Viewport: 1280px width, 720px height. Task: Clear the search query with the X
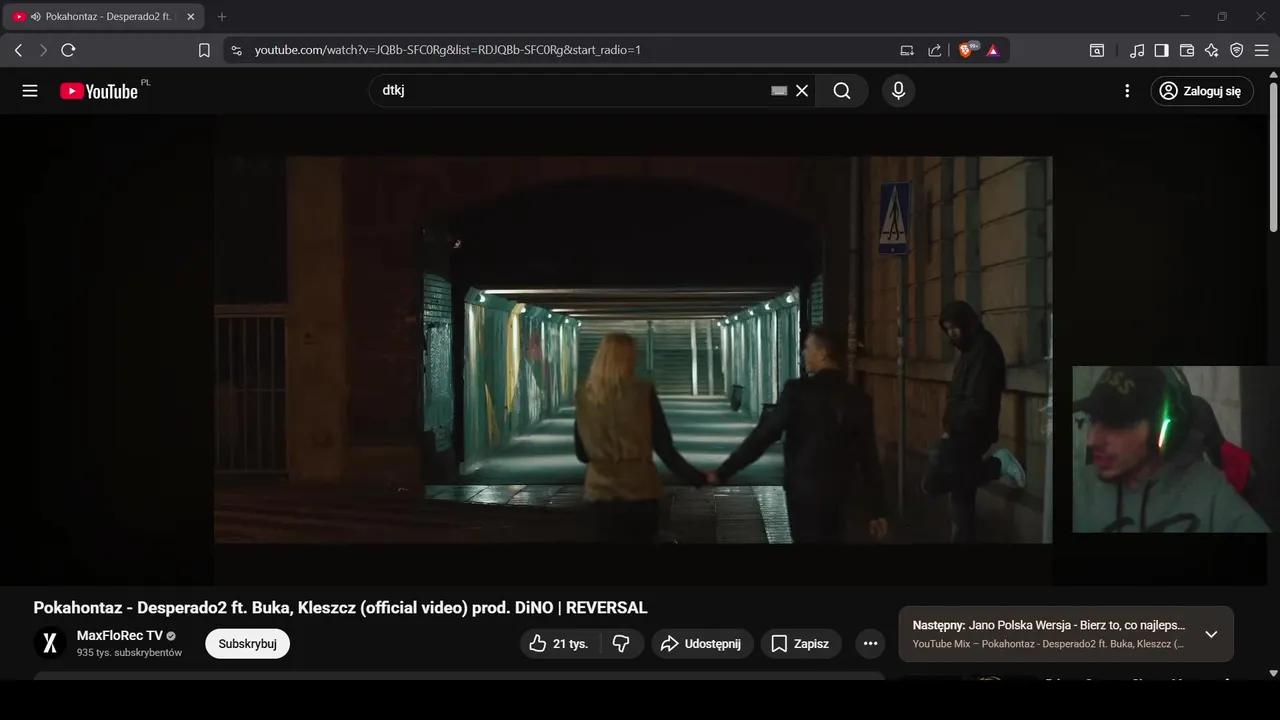(802, 91)
